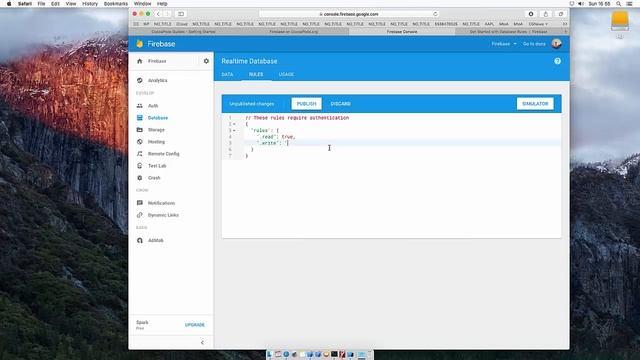Open the user account avatar
The width and height of the screenshot is (640, 360).
click(x=556, y=44)
